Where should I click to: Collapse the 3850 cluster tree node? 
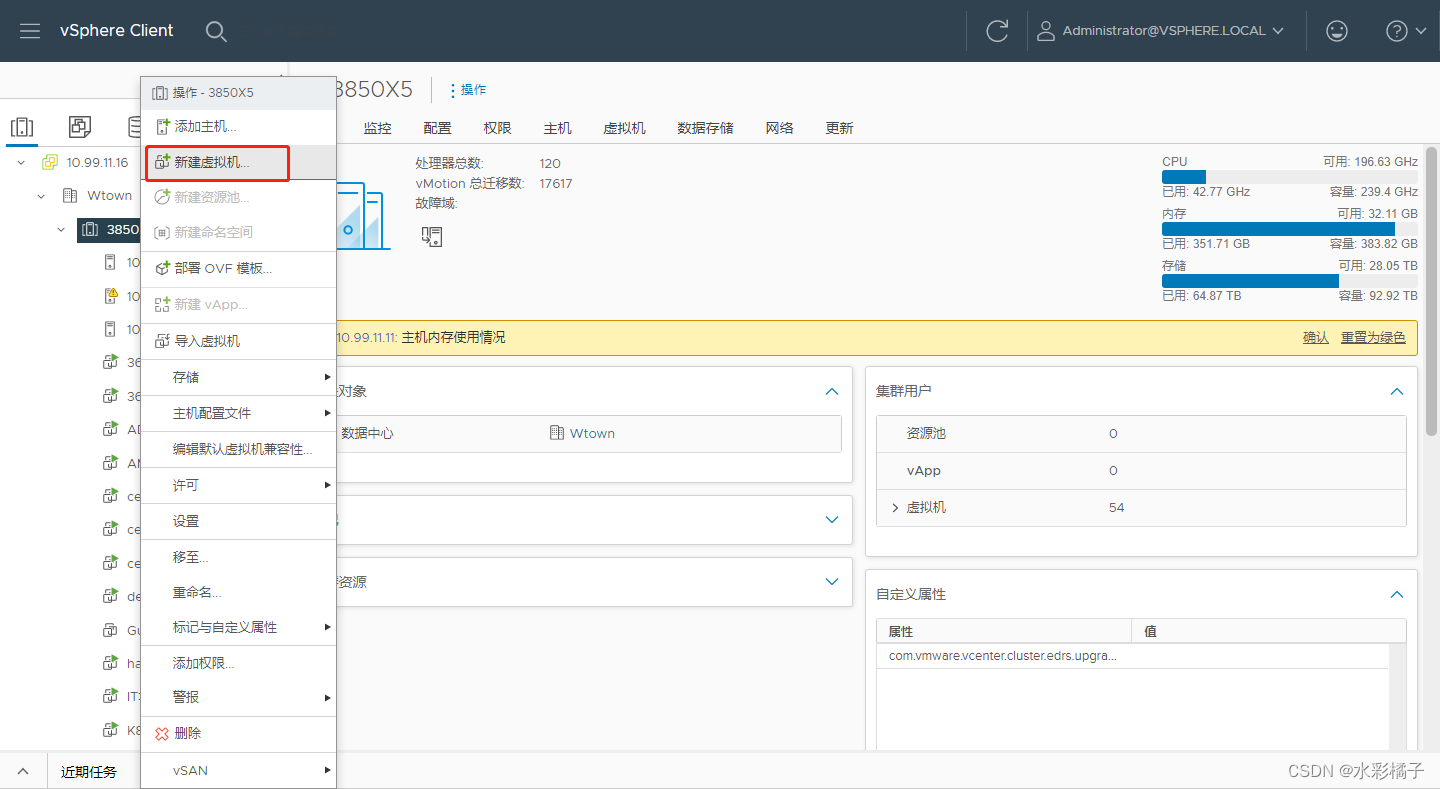pyautogui.click(x=62, y=229)
